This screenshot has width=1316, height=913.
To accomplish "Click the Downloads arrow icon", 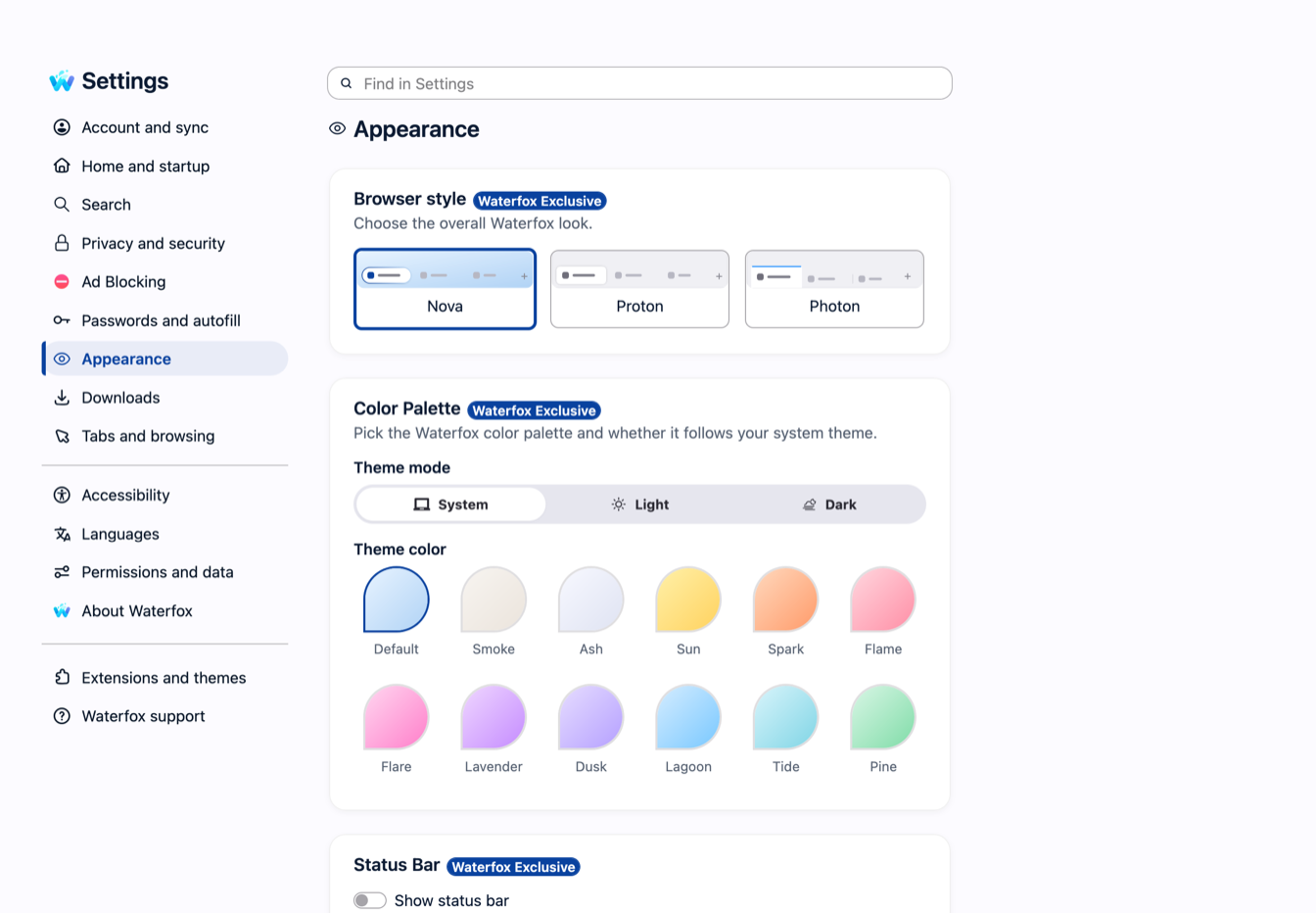I will pyautogui.click(x=62, y=397).
